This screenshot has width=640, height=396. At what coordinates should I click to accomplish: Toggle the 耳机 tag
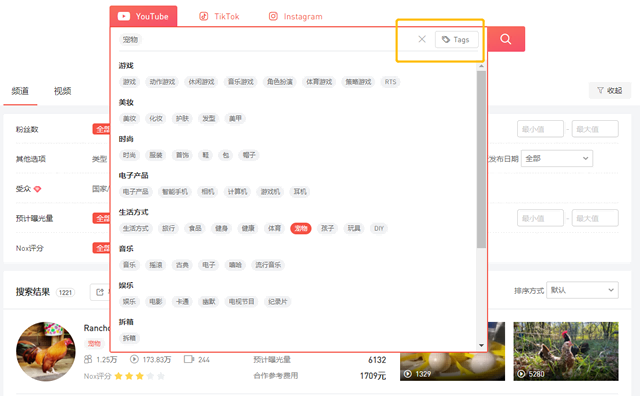[x=300, y=192]
